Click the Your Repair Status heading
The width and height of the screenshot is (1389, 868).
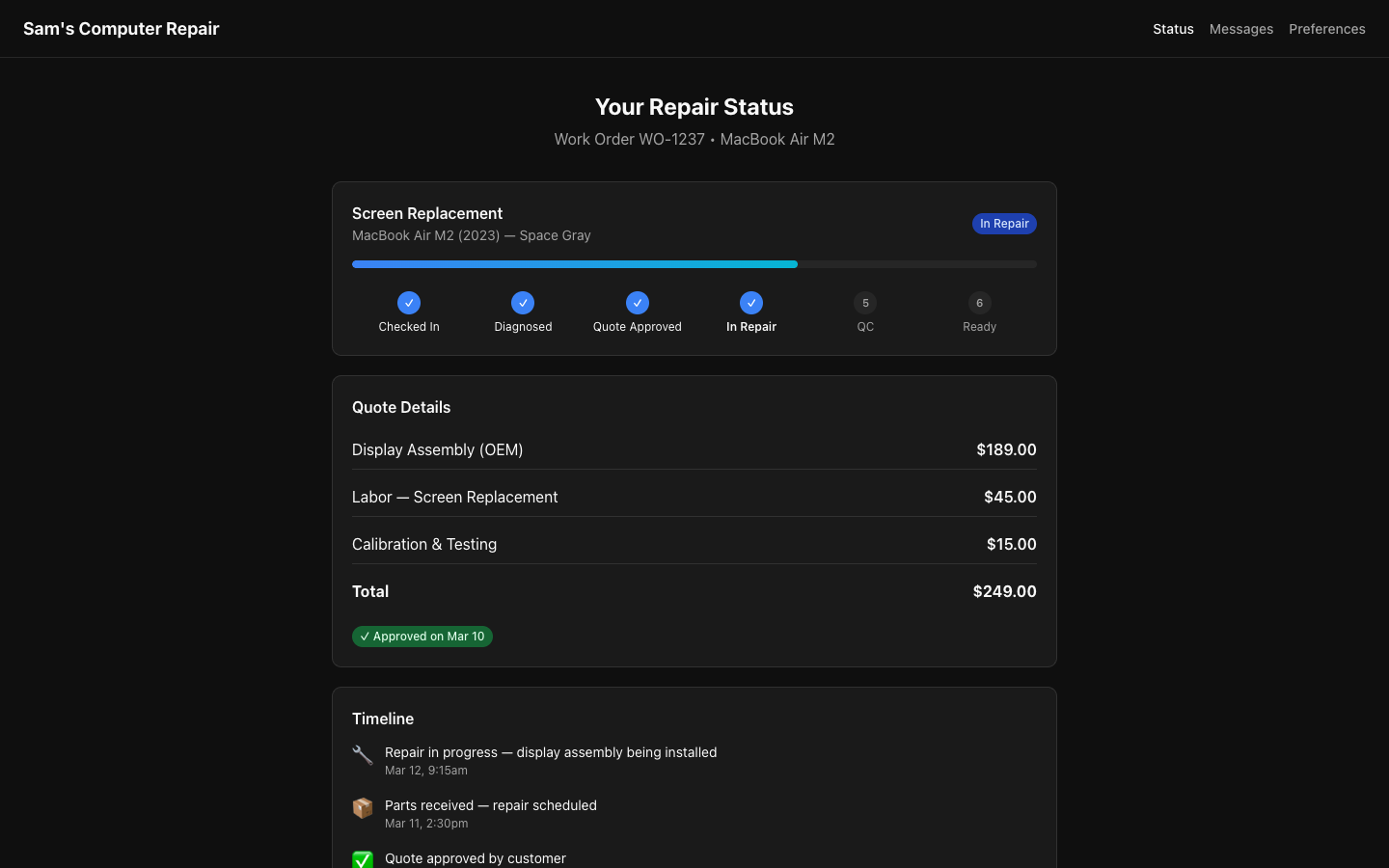694,107
